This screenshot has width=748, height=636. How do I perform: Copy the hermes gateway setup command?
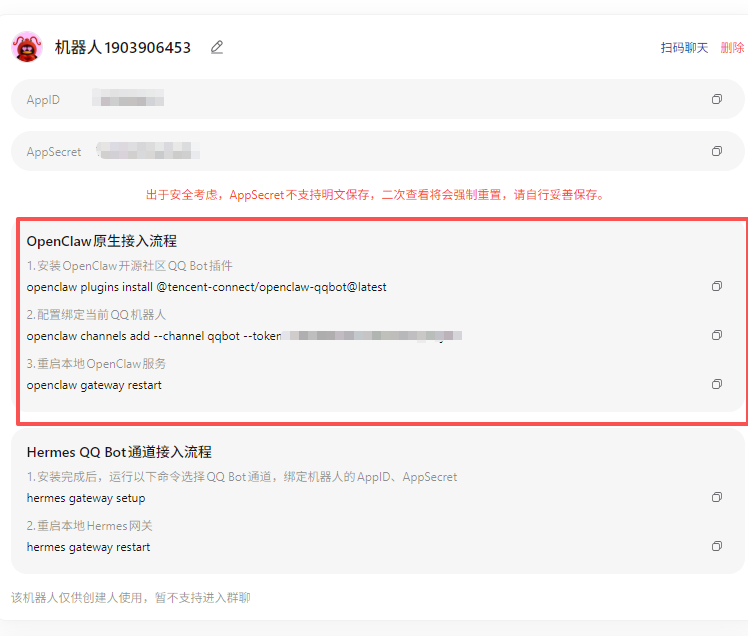point(717,497)
